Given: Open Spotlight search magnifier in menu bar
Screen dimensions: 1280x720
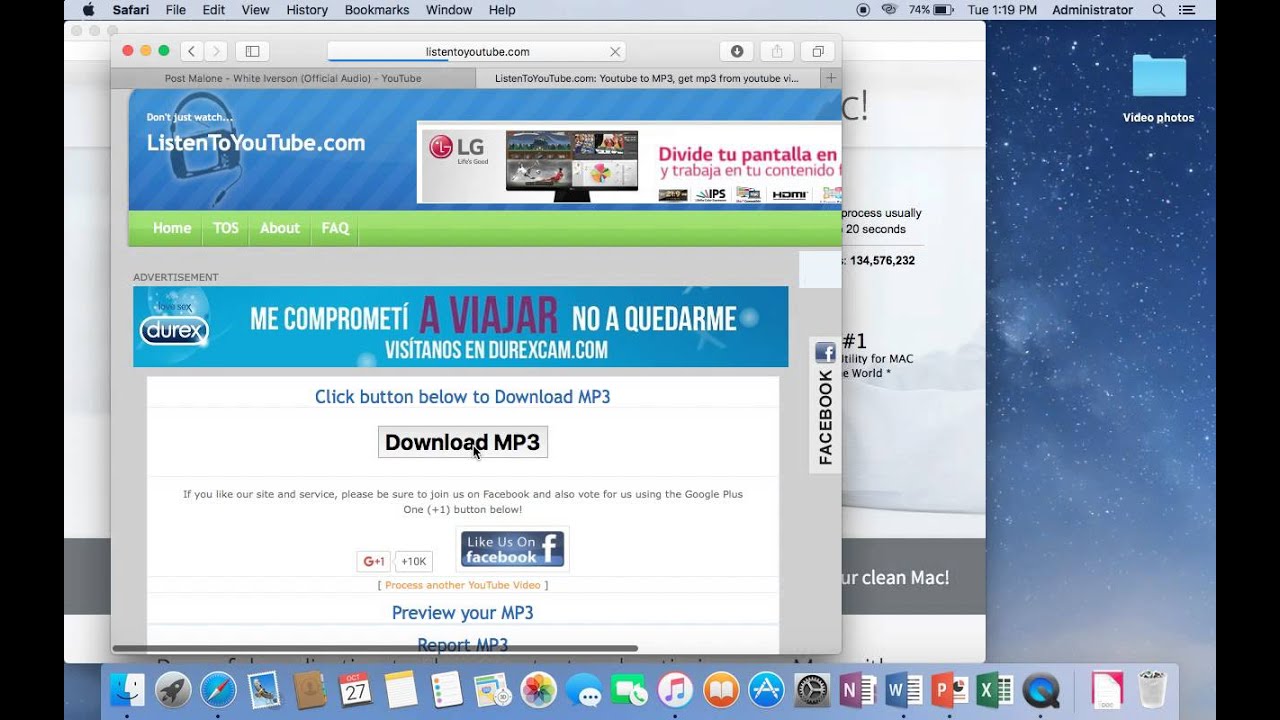Looking at the screenshot, I should (x=1159, y=10).
